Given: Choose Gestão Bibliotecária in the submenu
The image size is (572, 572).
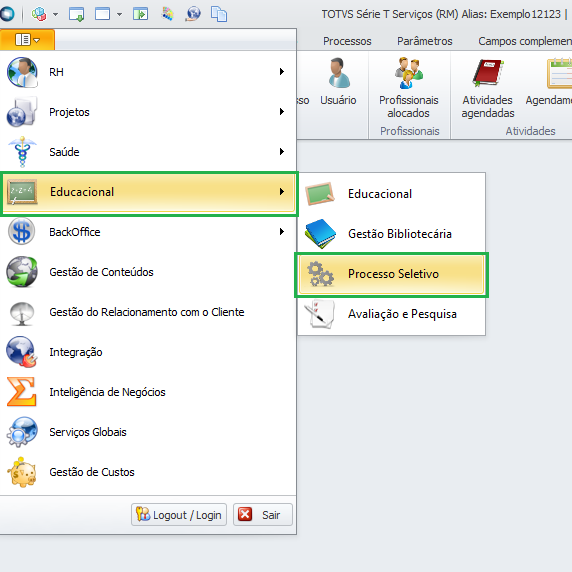Looking at the screenshot, I should (x=391, y=233).
